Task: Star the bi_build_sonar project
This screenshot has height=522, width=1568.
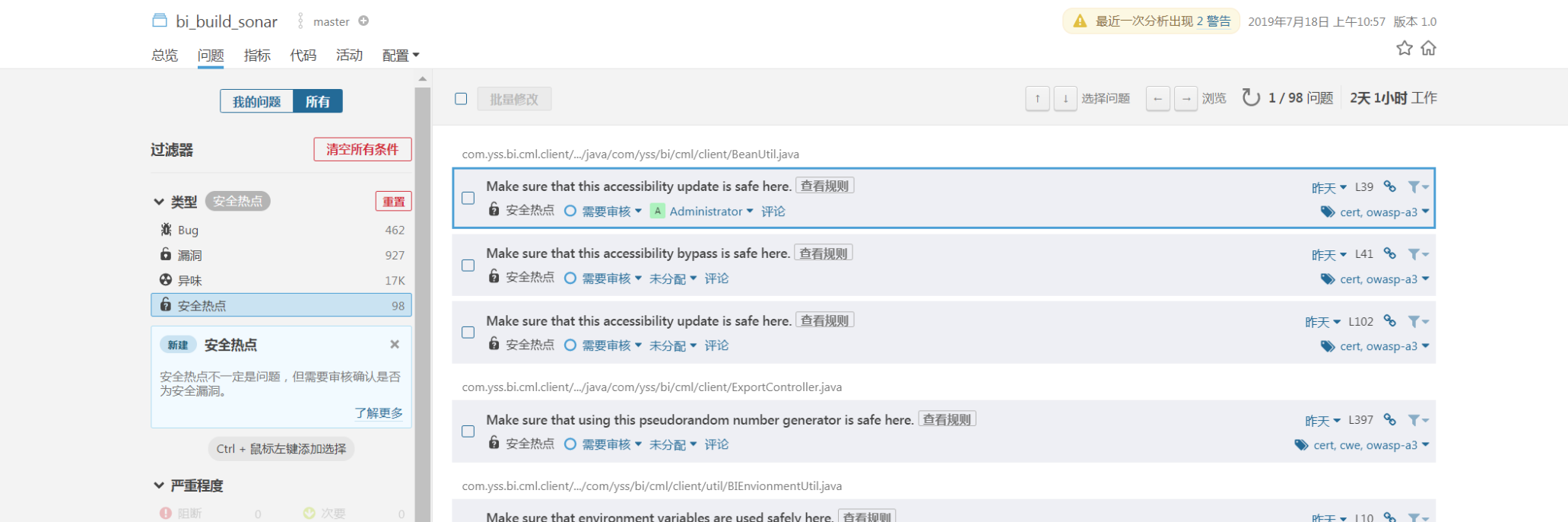Action: (1403, 48)
